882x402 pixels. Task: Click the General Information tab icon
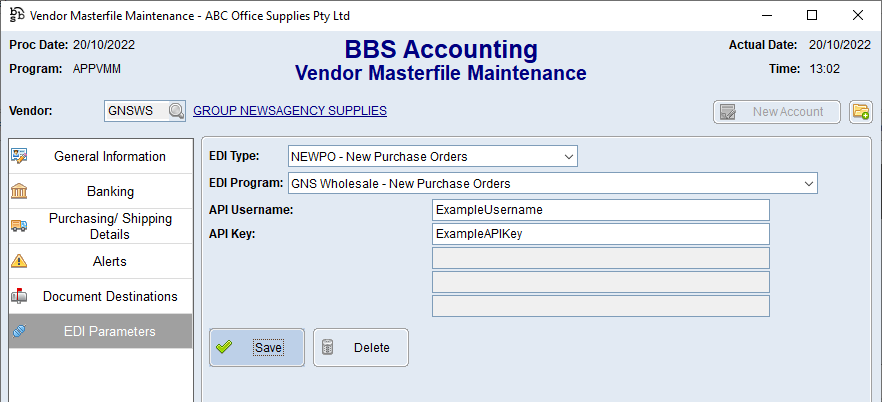click(19, 156)
